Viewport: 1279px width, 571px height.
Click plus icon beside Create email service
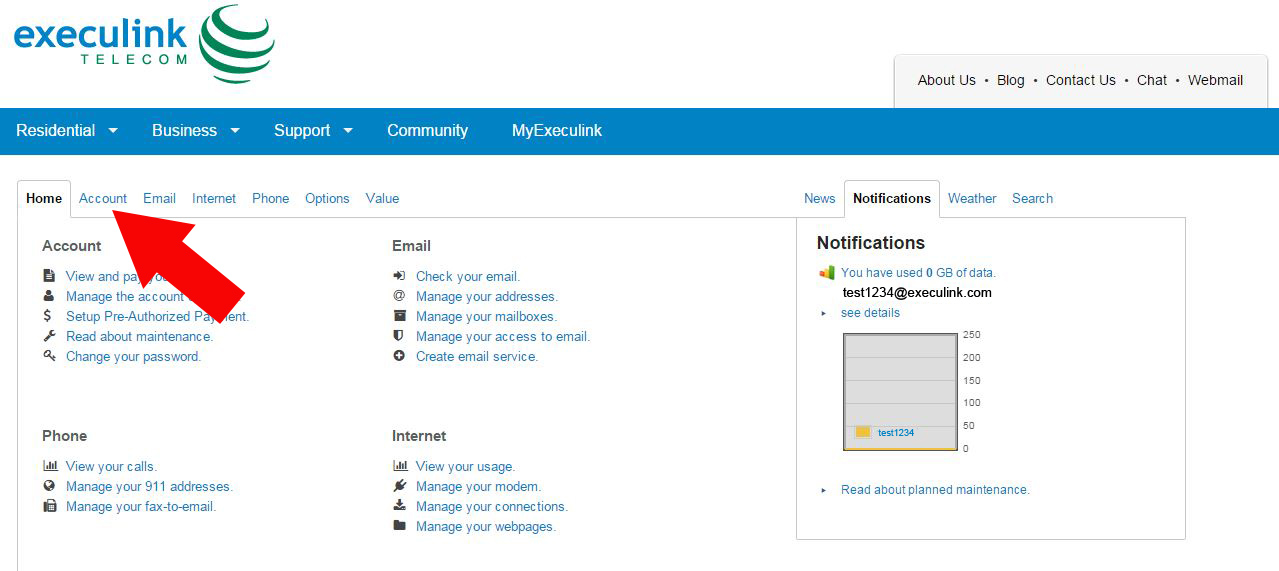pos(399,356)
